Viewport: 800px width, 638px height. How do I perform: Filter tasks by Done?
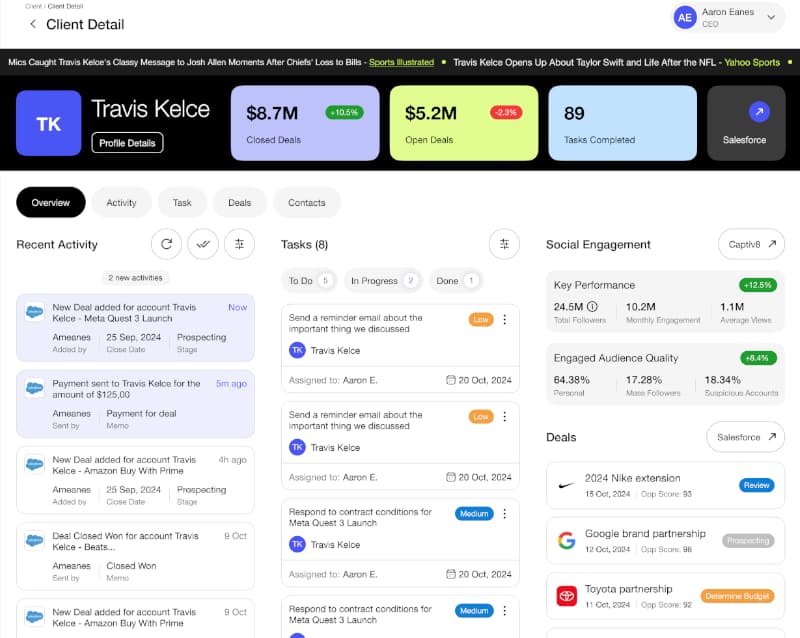coord(456,281)
